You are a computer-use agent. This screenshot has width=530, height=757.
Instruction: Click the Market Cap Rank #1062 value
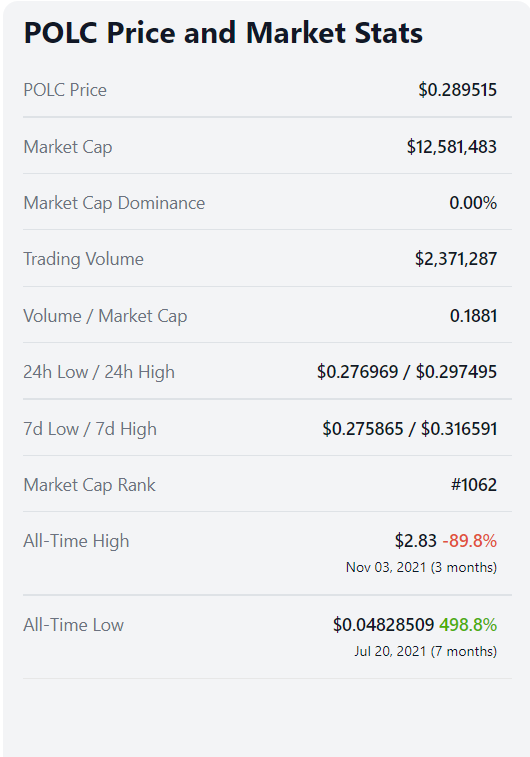pyautogui.click(x=474, y=485)
